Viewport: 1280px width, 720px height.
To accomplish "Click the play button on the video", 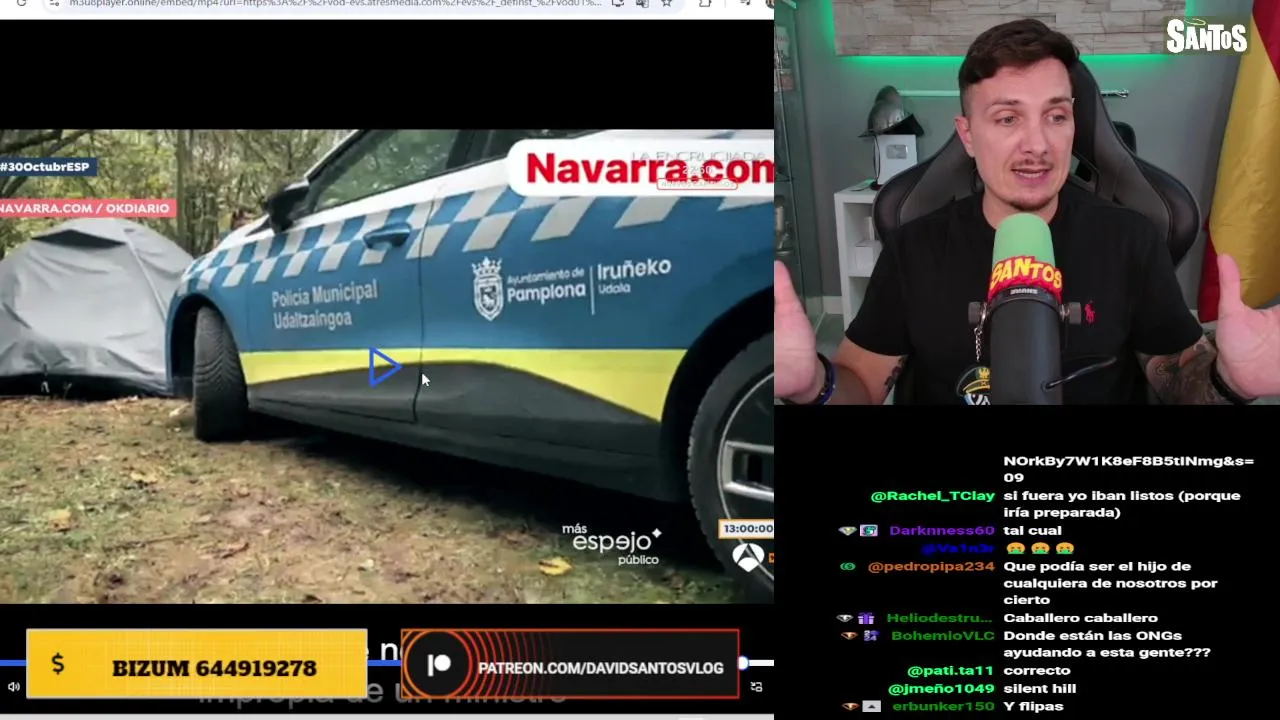I will 384,367.
